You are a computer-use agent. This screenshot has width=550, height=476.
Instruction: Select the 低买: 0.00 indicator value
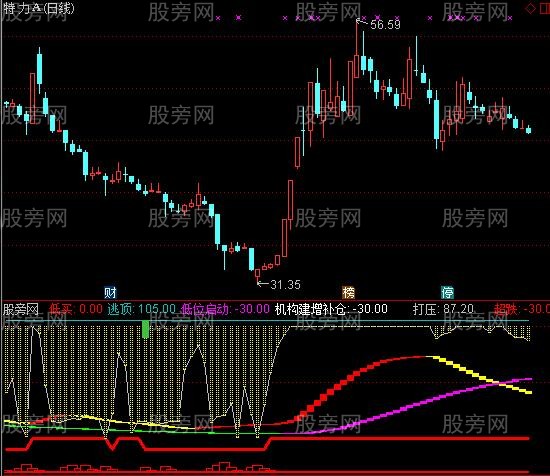coord(75,309)
